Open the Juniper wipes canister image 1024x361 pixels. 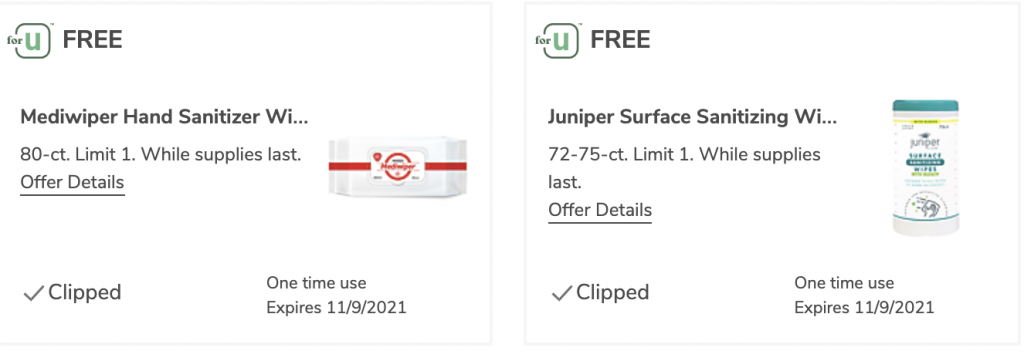(x=926, y=168)
